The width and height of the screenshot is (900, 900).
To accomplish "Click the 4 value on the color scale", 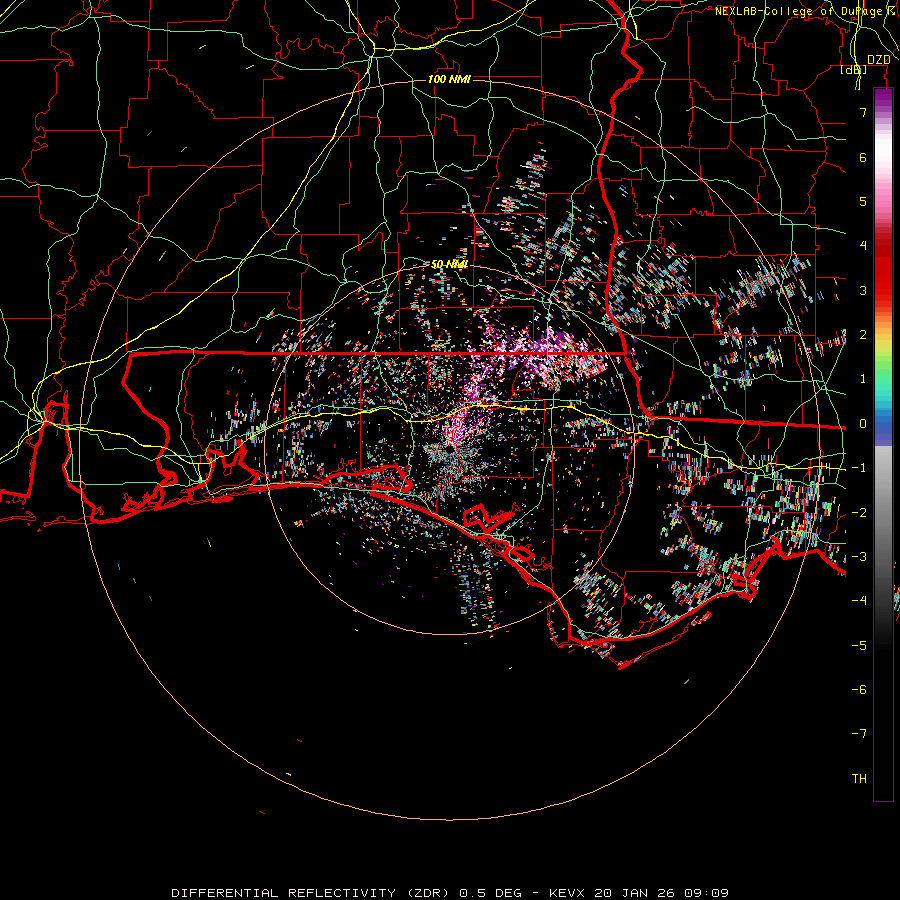I will pyautogui.click(x=863, y=246).
